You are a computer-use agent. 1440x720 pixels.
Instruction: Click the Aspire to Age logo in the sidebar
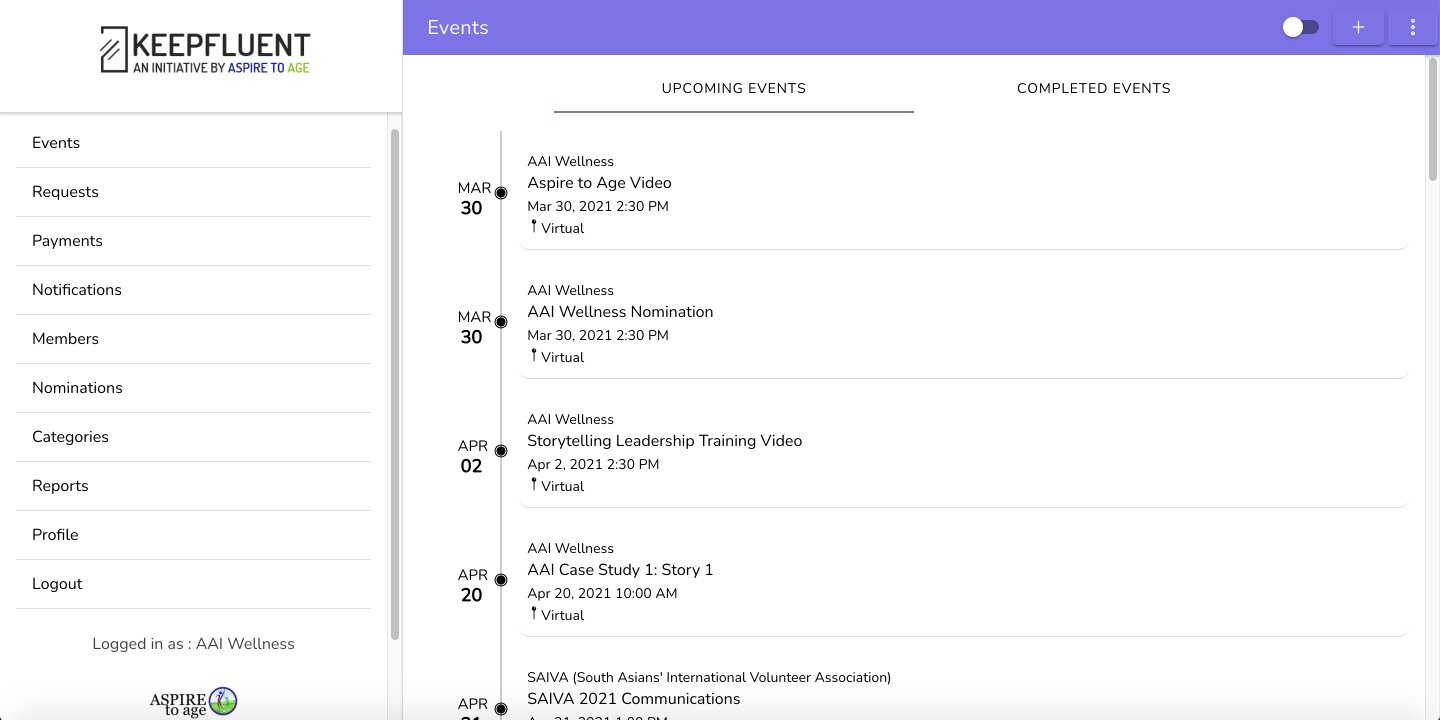tap(193, 702)
